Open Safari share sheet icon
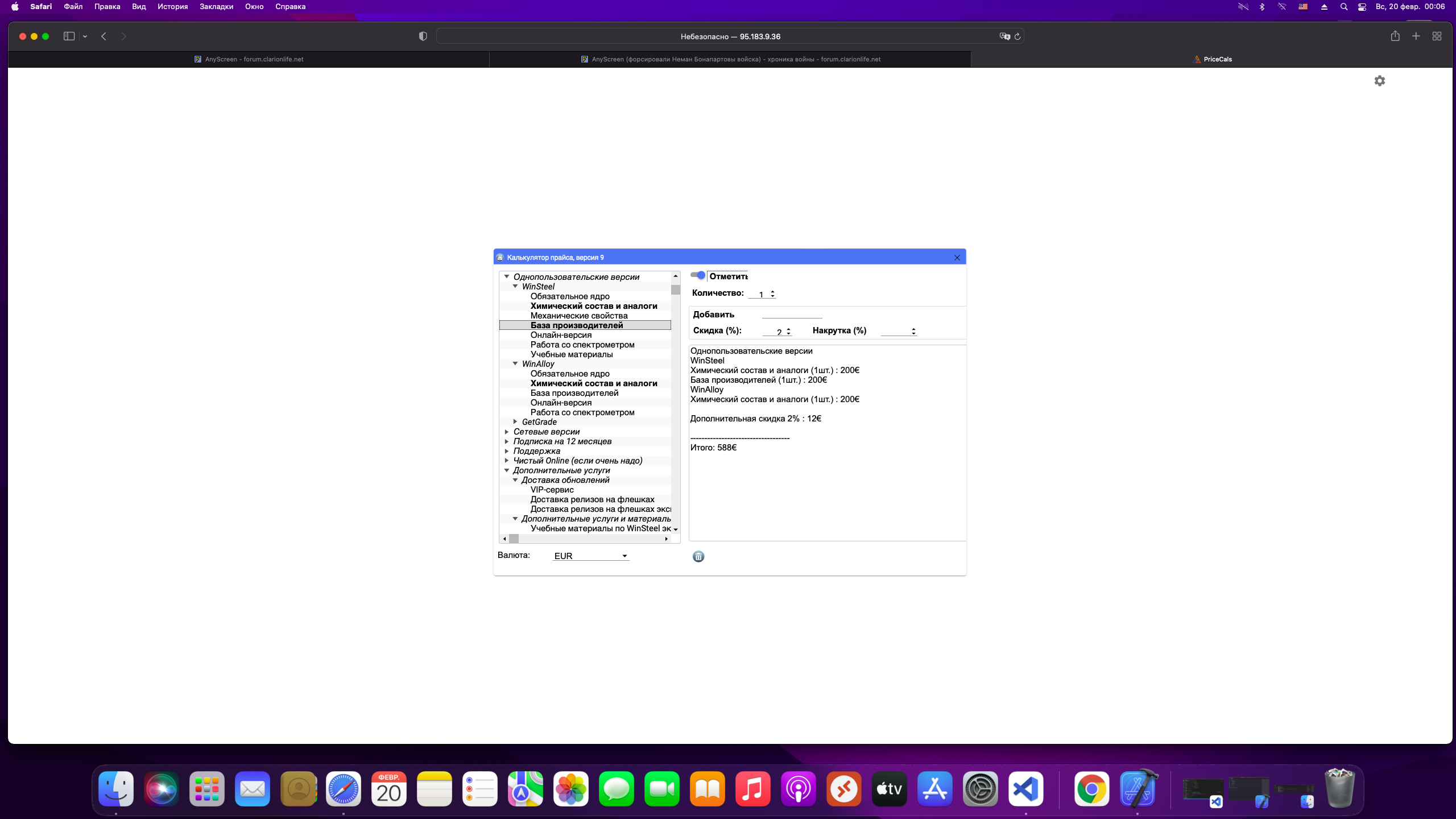 pyautogui.click(x=1395, y=36)
